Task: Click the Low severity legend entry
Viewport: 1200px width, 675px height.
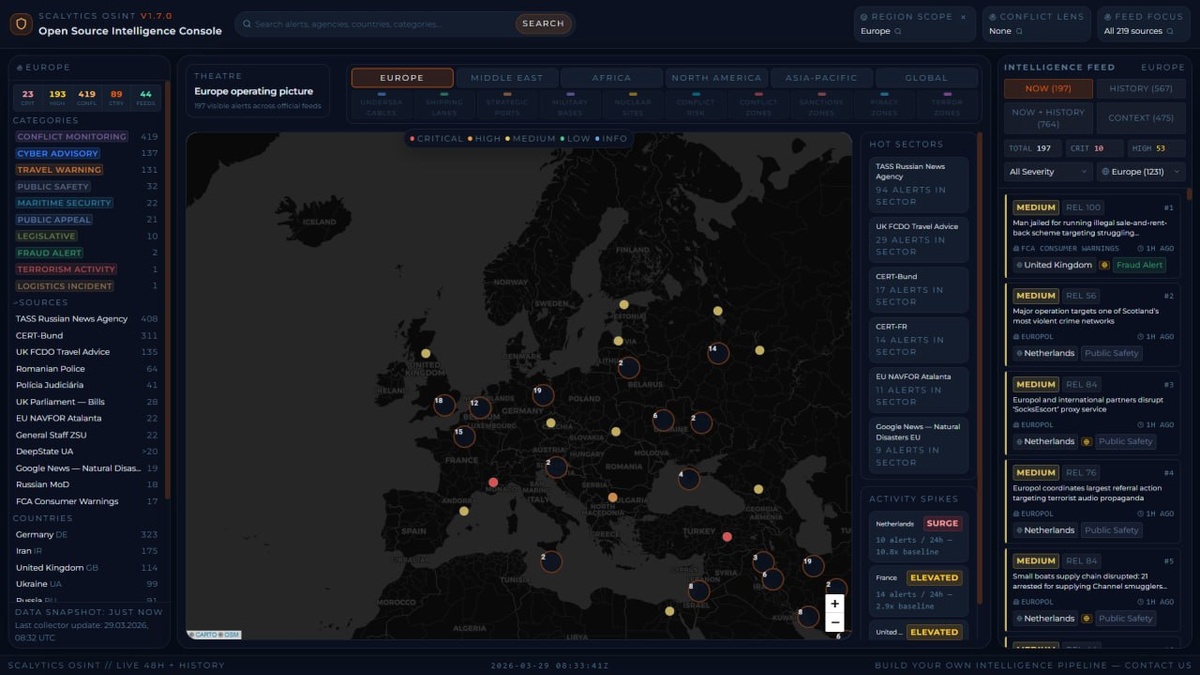Action: (576, 139)
